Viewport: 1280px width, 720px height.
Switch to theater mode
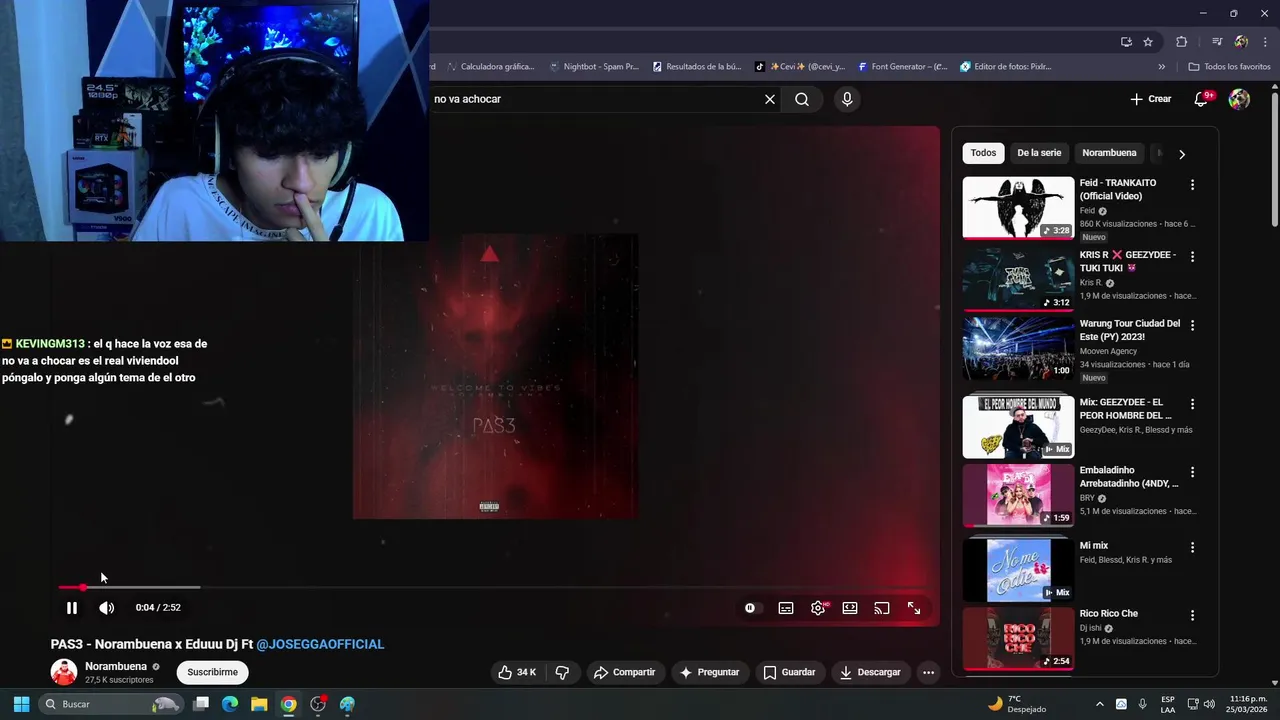click(x=850, y=608)
